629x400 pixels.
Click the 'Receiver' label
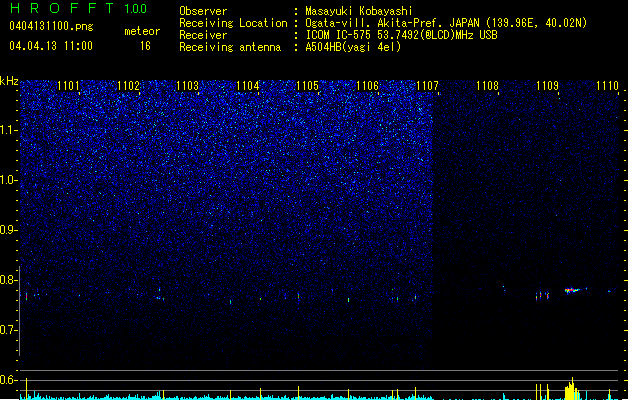[203, 35]
